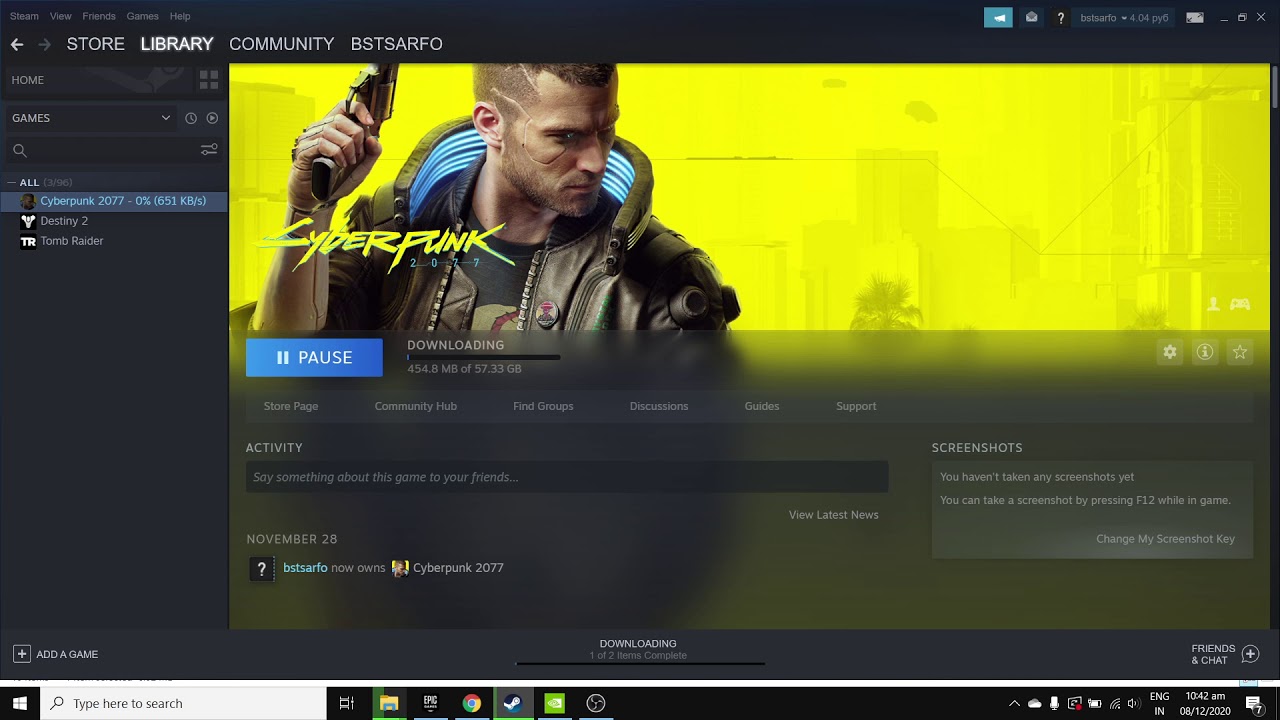
Task: Select Tomb Raider in game list
Action: click(x=114, y=241)
